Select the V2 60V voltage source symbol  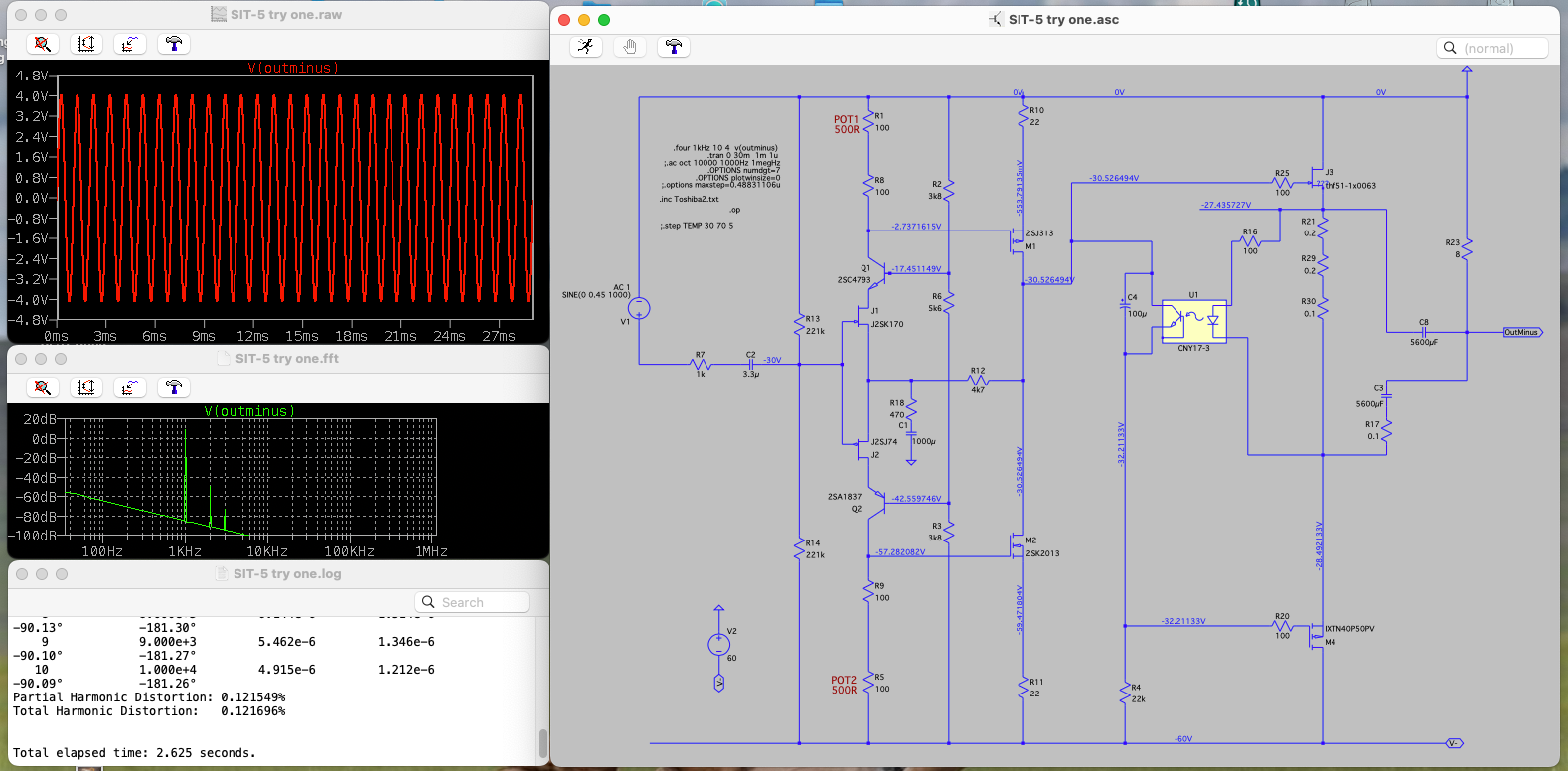(x=718, y=645)
